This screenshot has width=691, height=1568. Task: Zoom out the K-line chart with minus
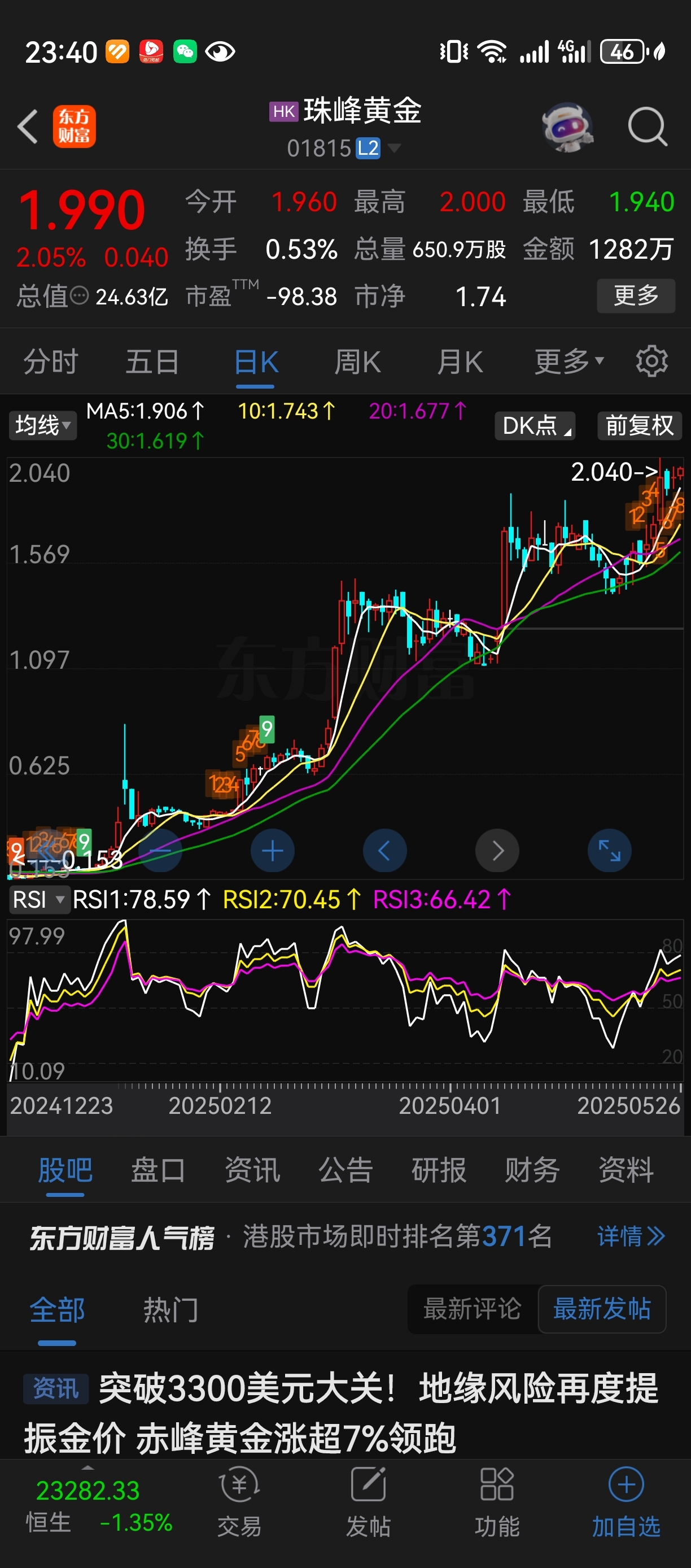pyautogui.click(x=160, y=850)
